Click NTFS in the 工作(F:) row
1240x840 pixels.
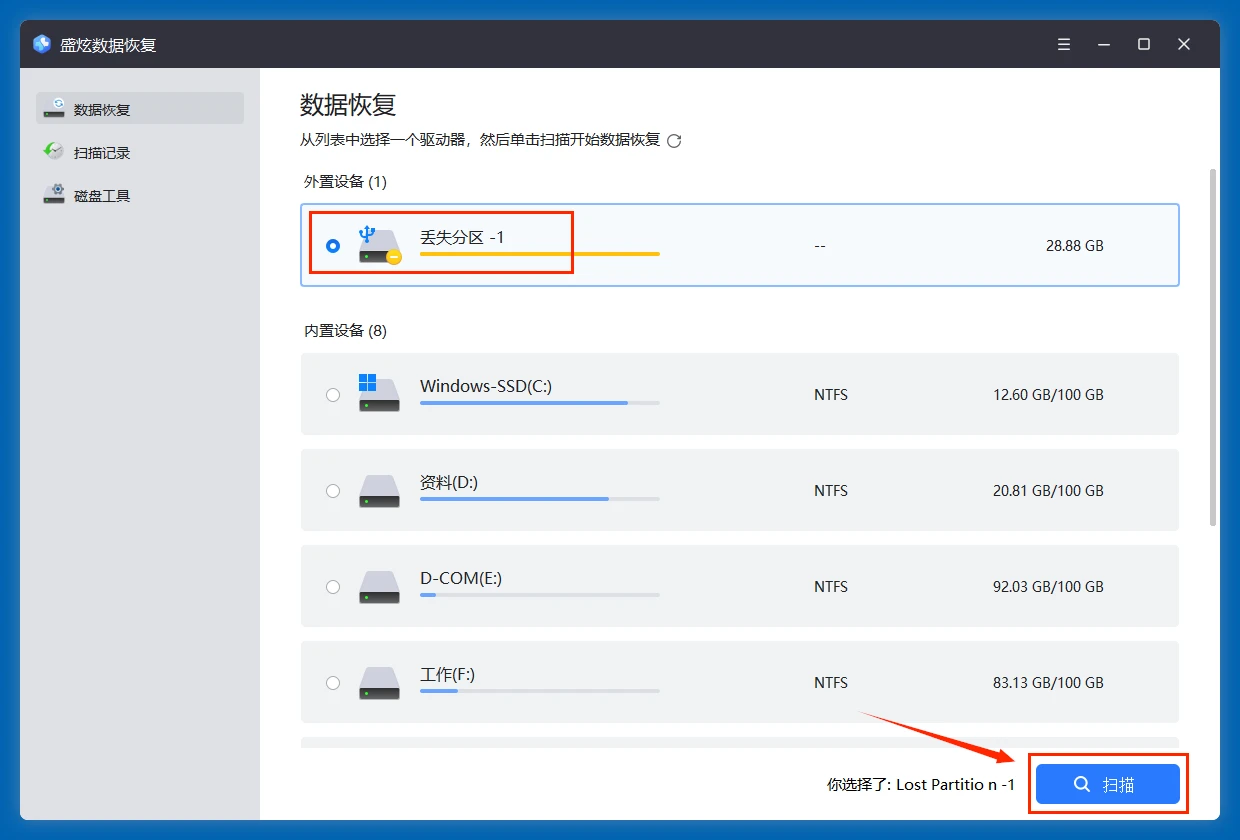[x=831, y=682]
